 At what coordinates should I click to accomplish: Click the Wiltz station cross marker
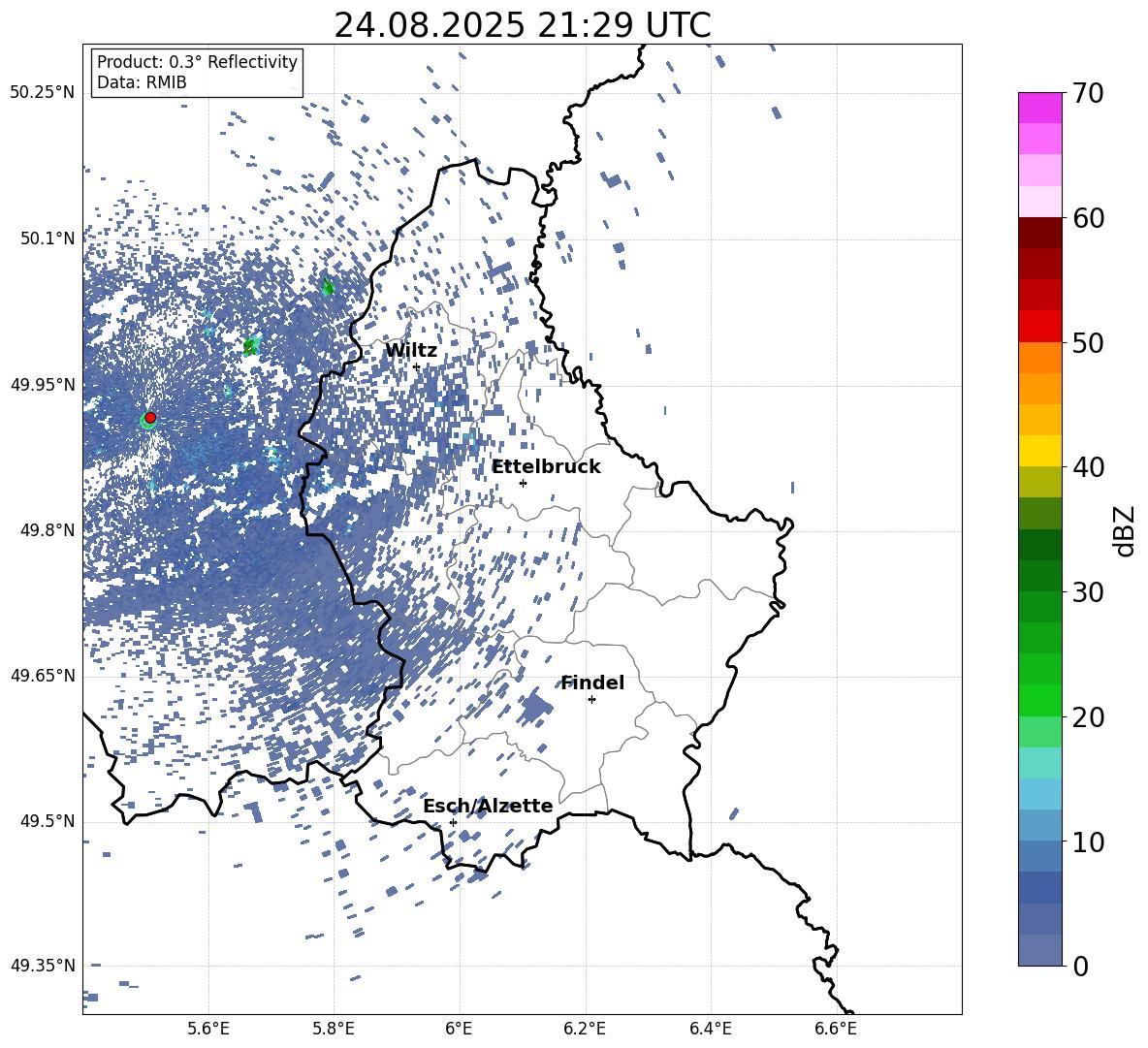click(417, 366)
